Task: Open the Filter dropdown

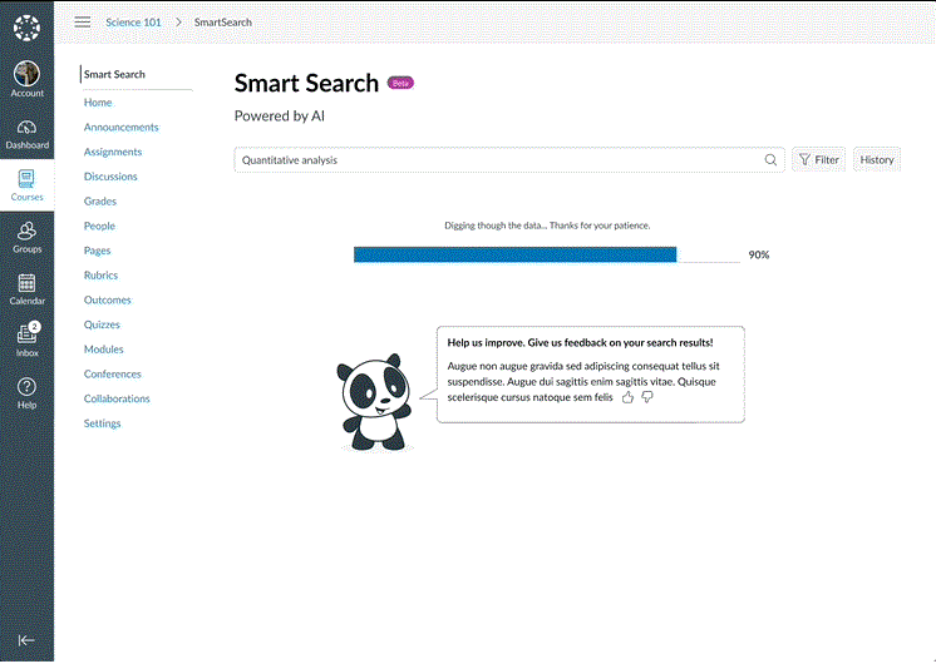Action: [x=819, y=160]
